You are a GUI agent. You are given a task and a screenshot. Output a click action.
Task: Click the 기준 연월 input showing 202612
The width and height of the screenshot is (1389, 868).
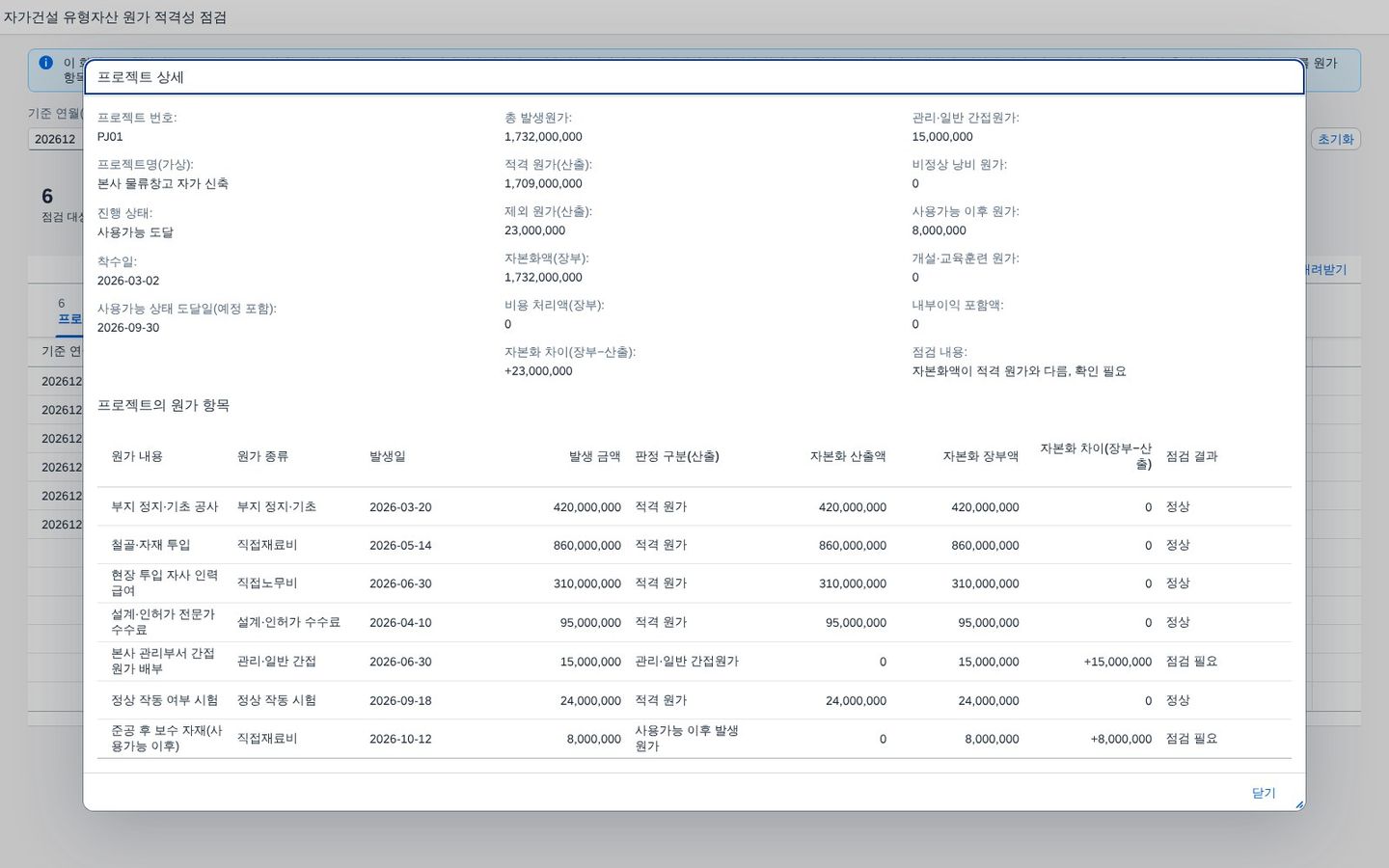click(58, 139)
